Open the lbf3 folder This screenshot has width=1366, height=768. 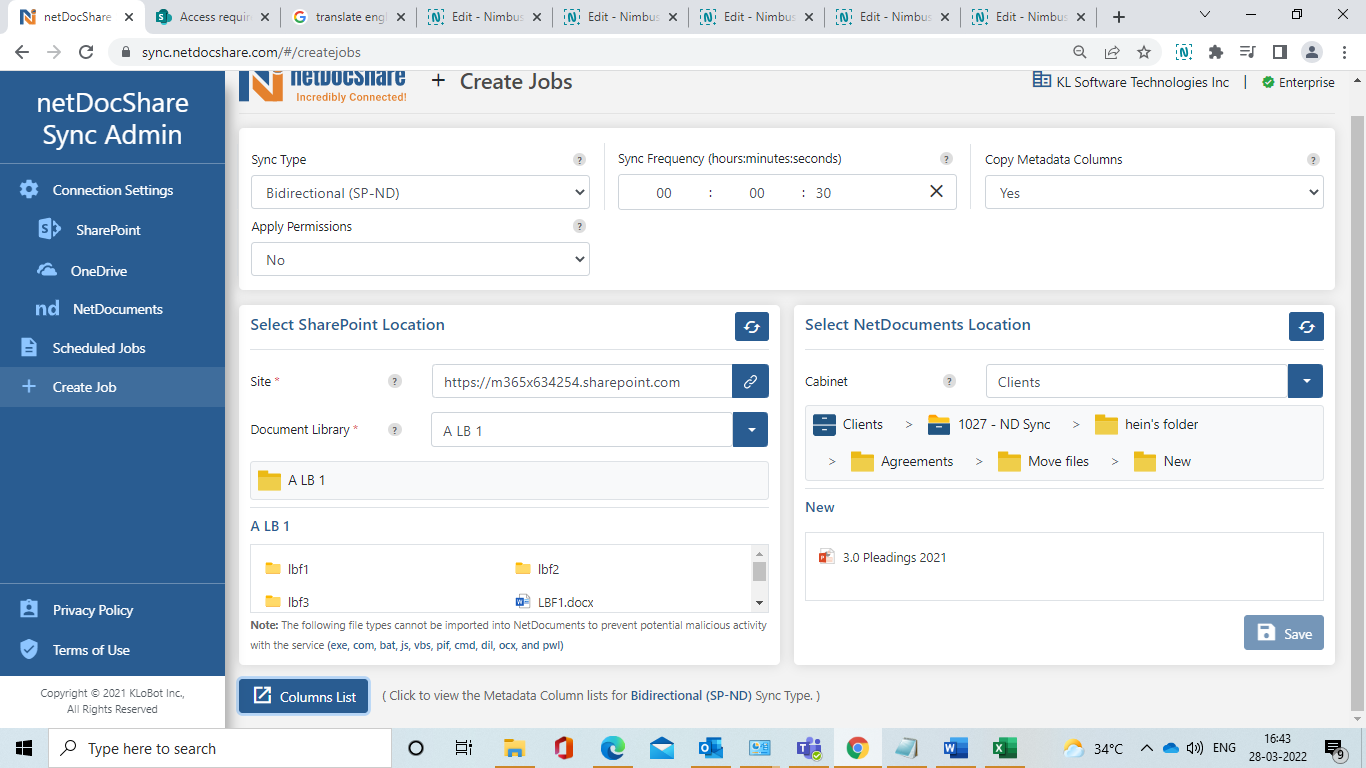coord(287,602)
